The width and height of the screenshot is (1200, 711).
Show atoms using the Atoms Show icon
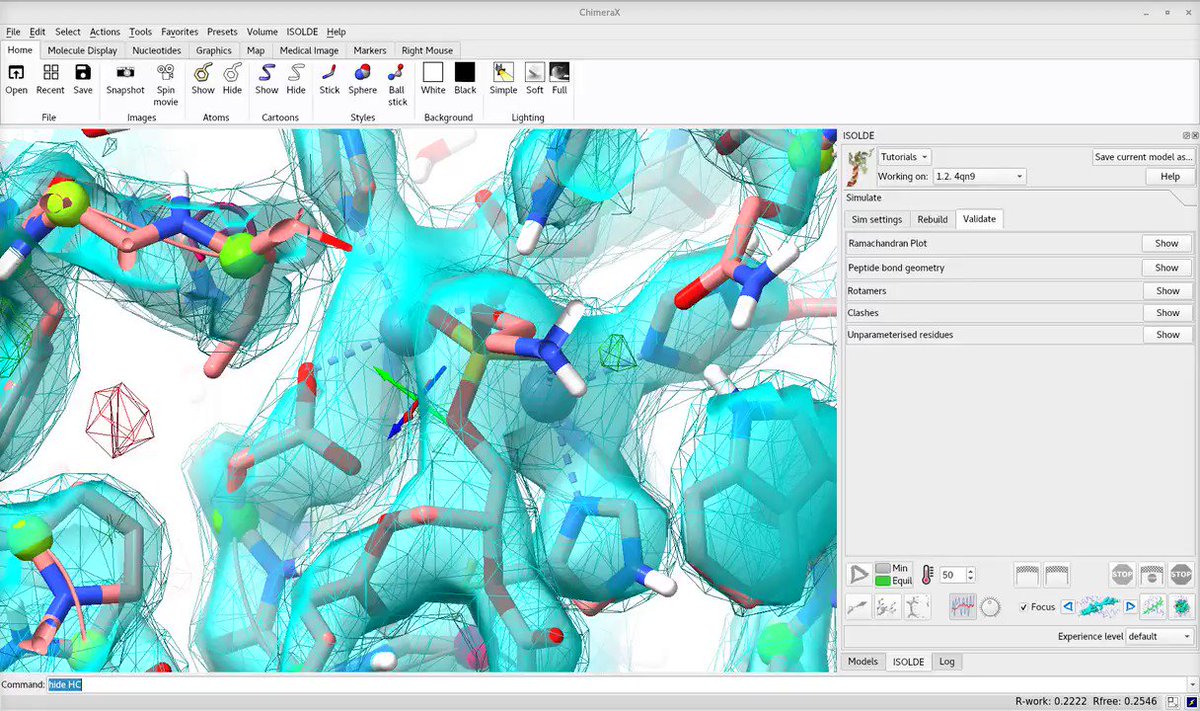click(x=203, y=72)
